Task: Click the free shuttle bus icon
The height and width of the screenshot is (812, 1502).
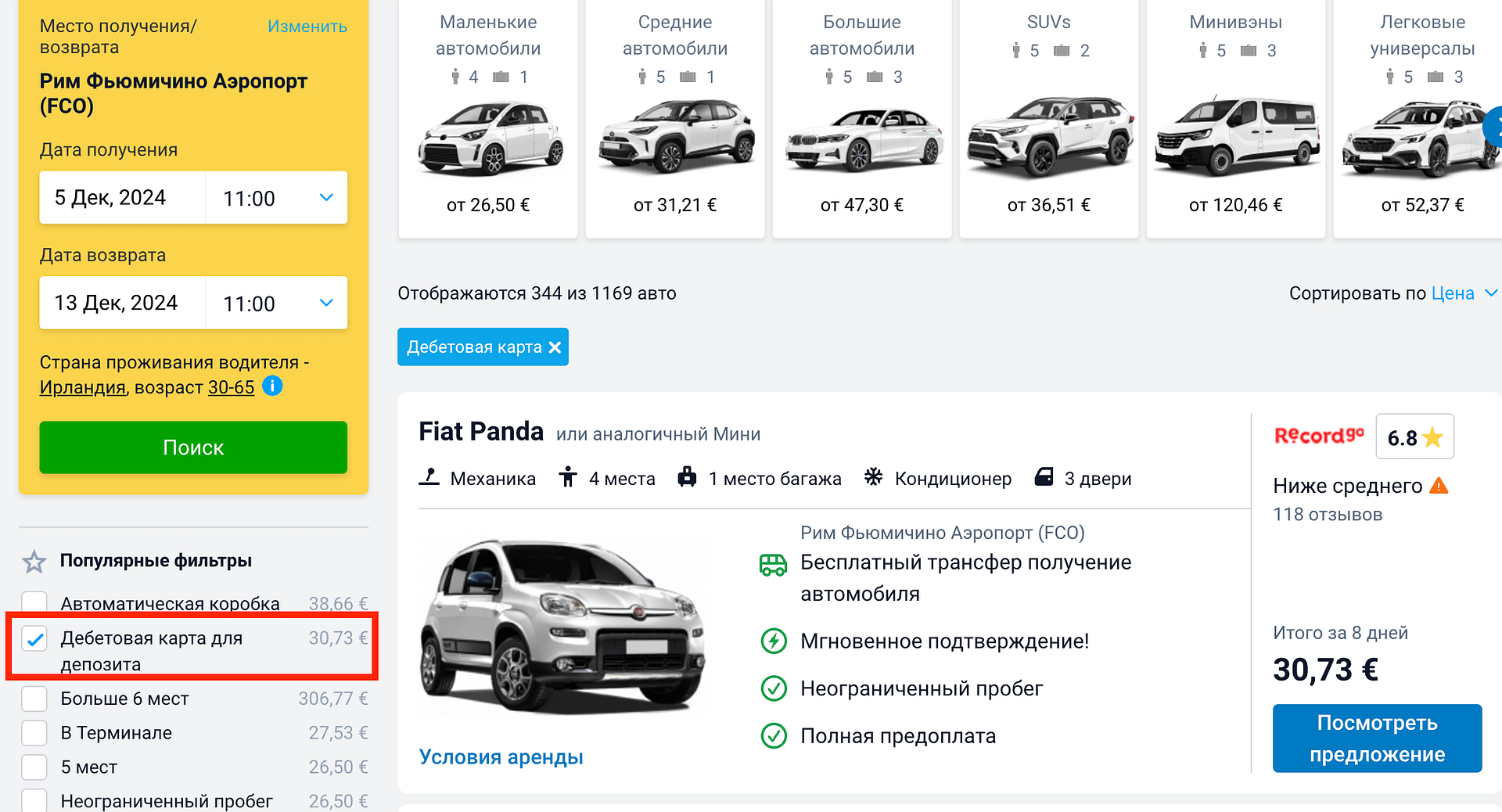Action: (x=773, y=565)
